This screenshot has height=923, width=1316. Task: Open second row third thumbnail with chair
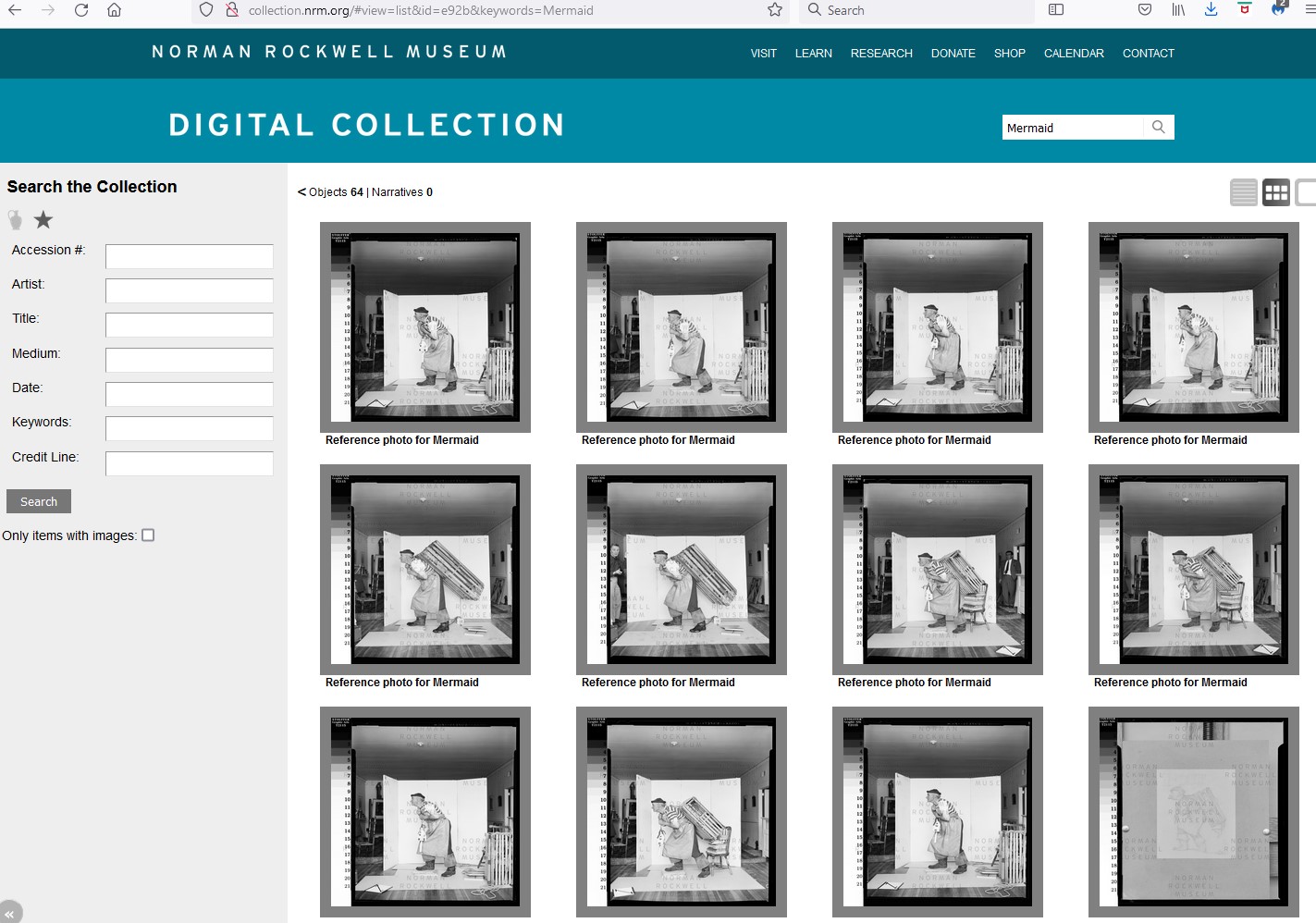(938, 570)
